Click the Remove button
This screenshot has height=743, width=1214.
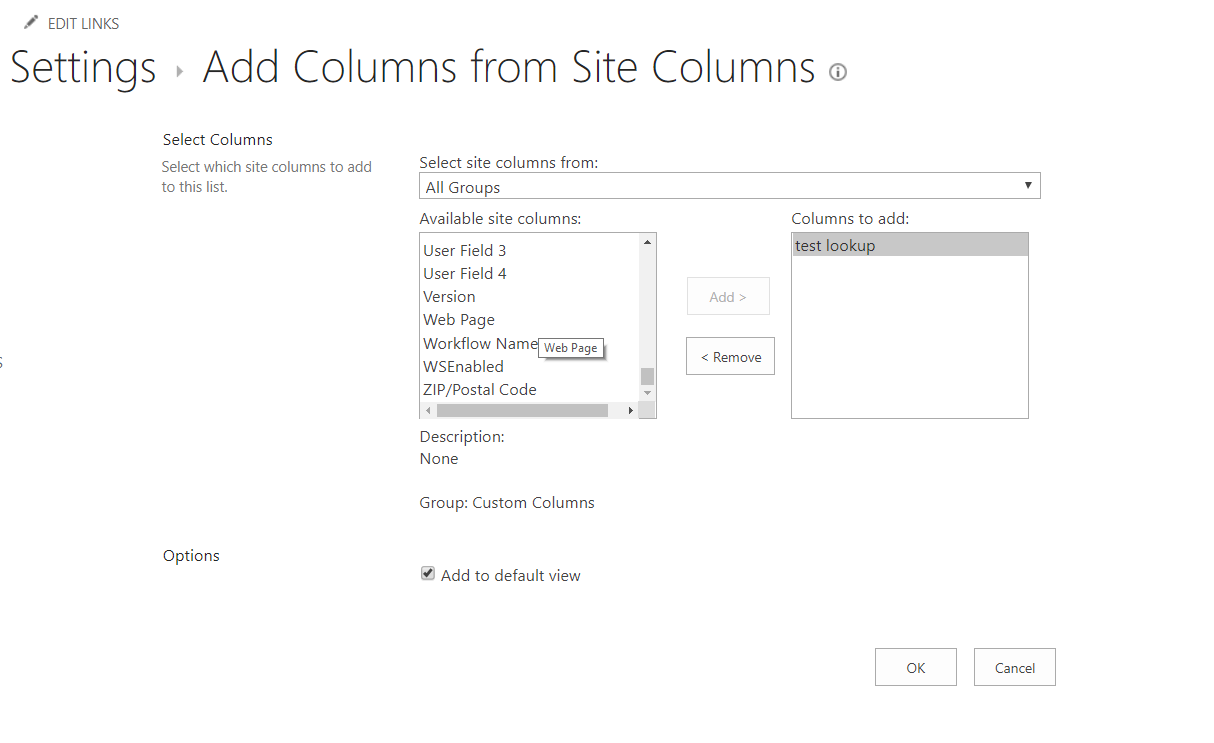(x=730, y=357)
